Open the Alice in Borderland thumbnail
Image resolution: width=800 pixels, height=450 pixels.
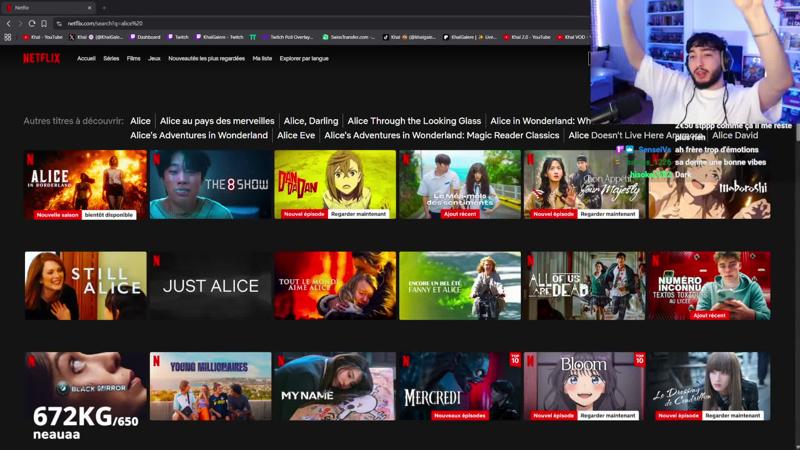point(86,184)
